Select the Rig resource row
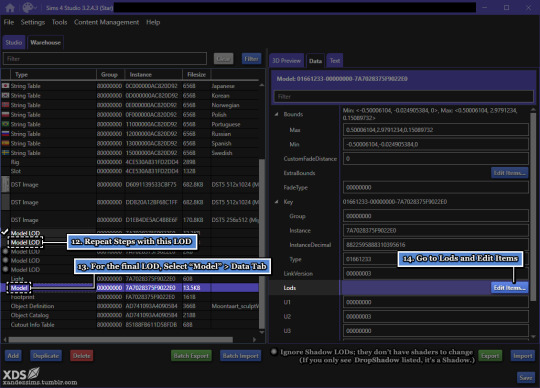Screen dimensions: 540x388 click(x=130, y=162)
